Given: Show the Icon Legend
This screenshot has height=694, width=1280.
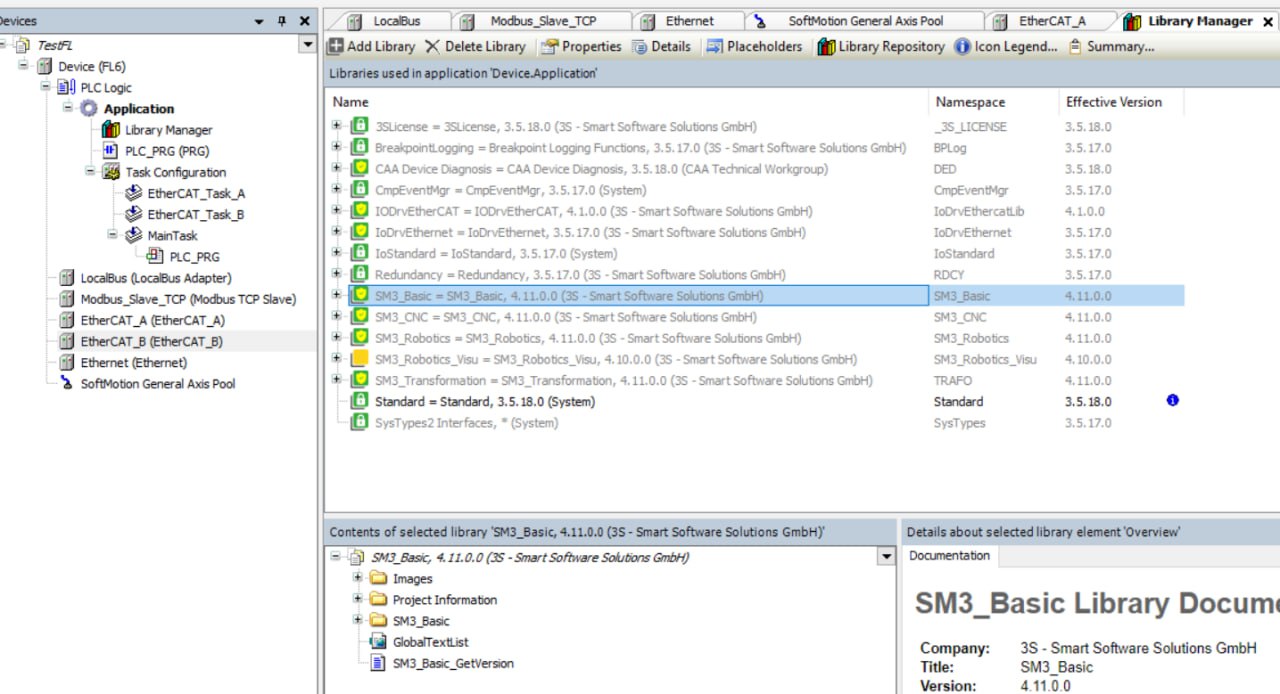Looking at the screenshot, I should pyautogui.click(x=1006, y=46).
